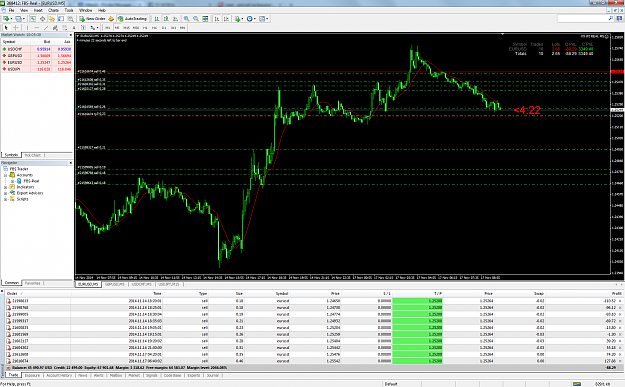Close the Market Watch panel
625x387 pixels.
tap(71, 35)
